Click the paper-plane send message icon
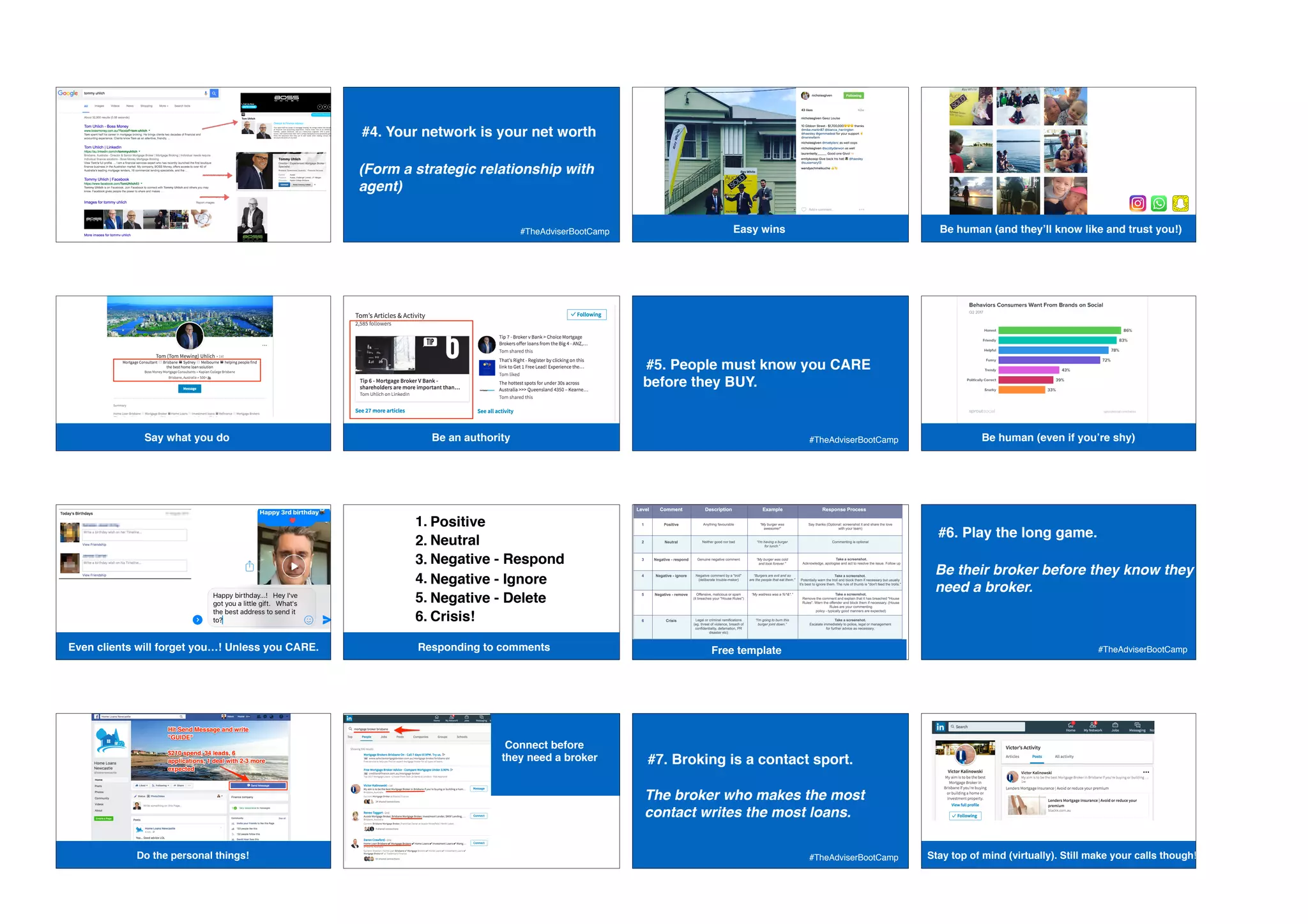The width and height of the screenshot is (1308, 924). 326,619
